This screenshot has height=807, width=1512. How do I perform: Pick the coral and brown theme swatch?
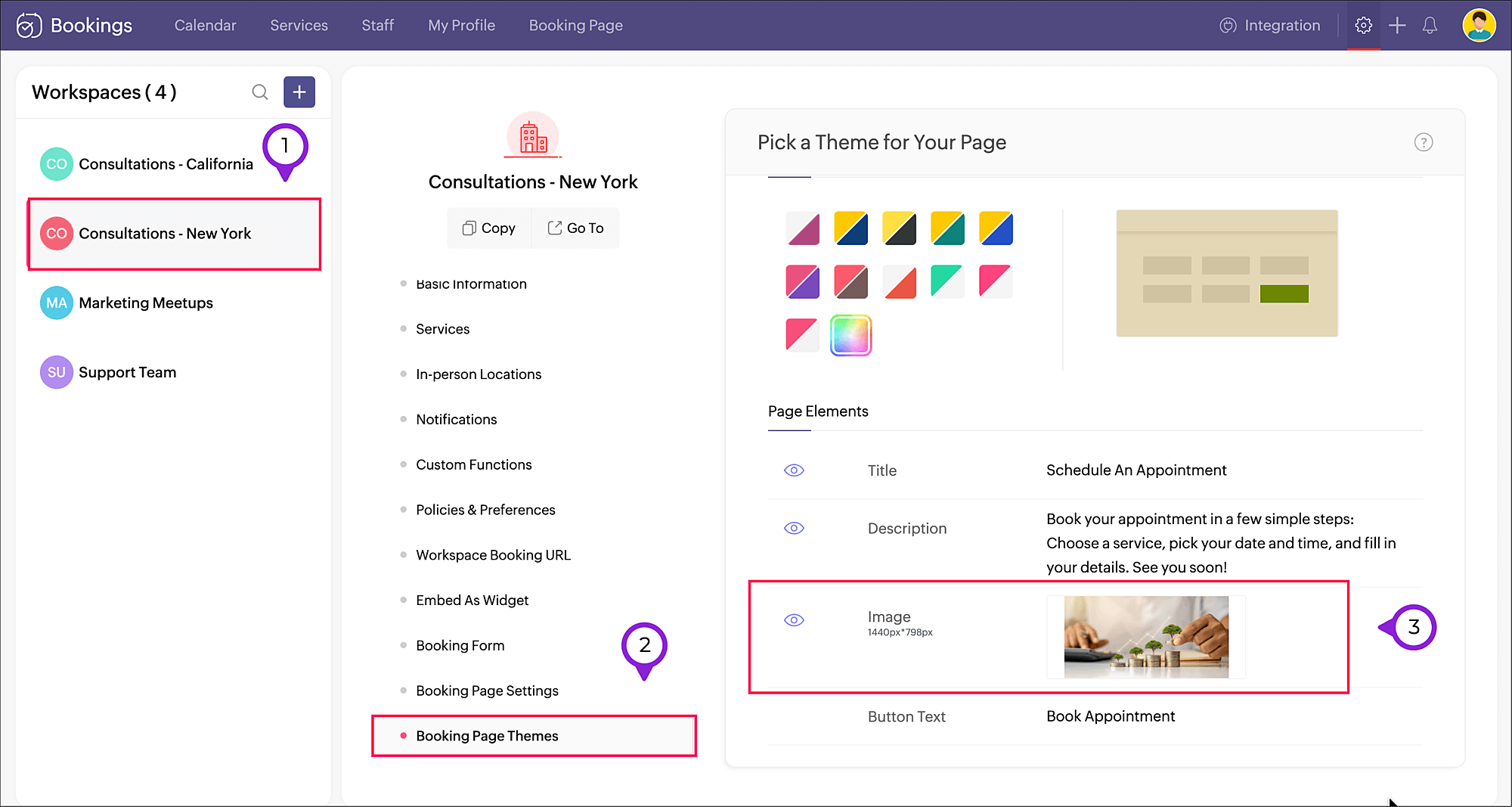[x=851, y=282]
